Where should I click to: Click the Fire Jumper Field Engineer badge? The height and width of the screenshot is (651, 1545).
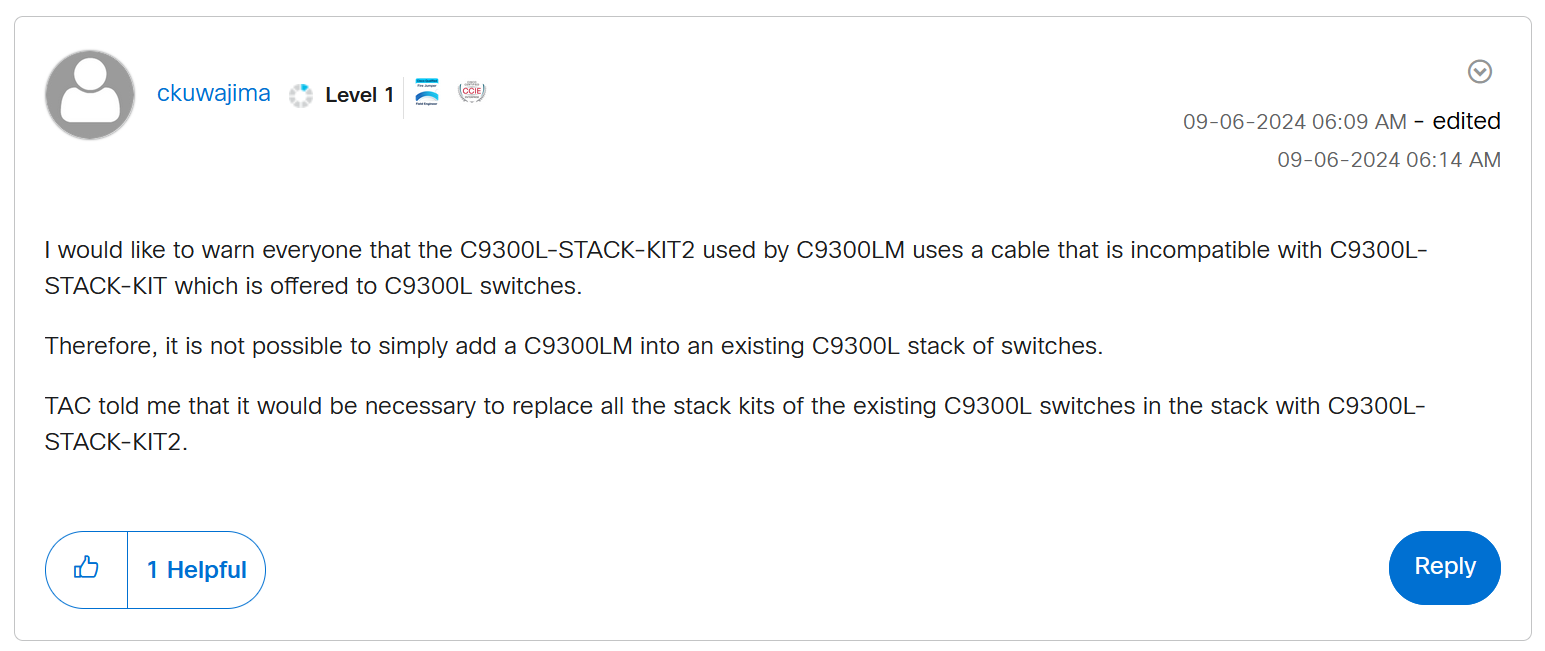point(427,91)
